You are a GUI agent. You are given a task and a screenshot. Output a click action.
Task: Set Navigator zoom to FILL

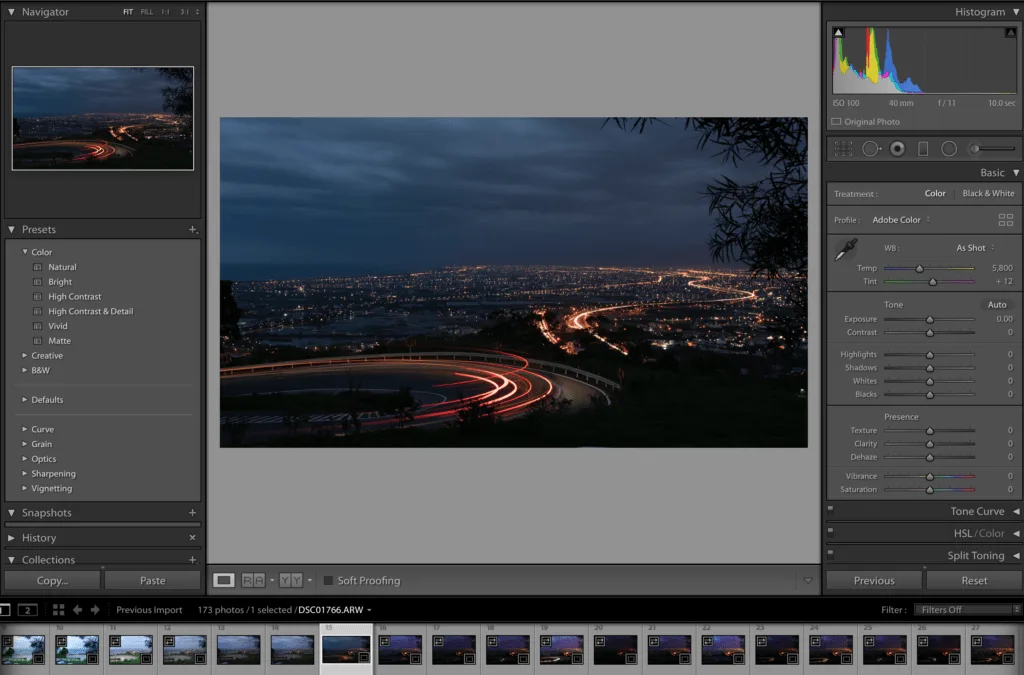pos(147,12)
